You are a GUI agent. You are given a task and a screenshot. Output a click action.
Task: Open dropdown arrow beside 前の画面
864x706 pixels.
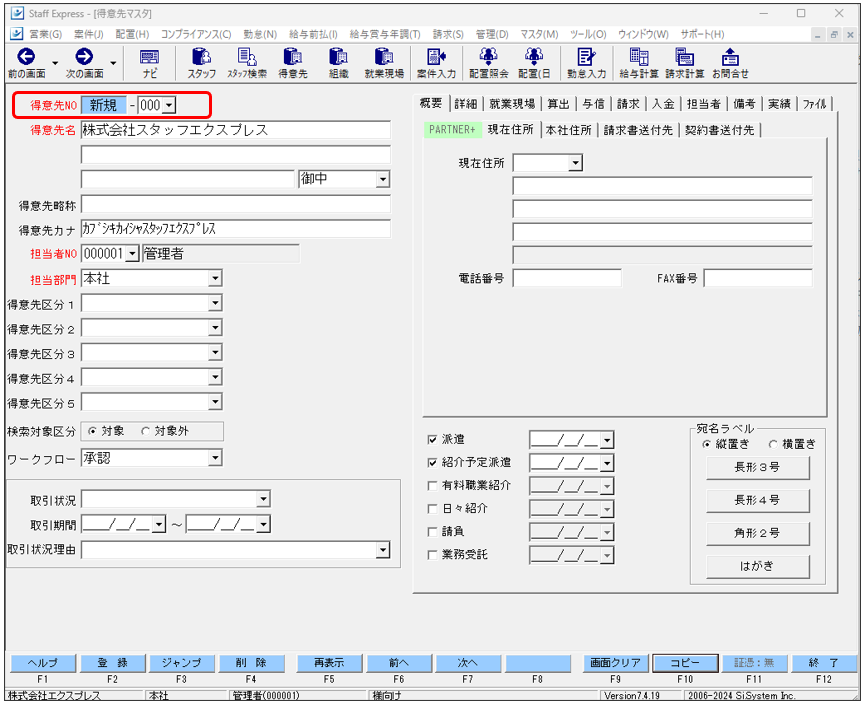click(x=55, y=63)
